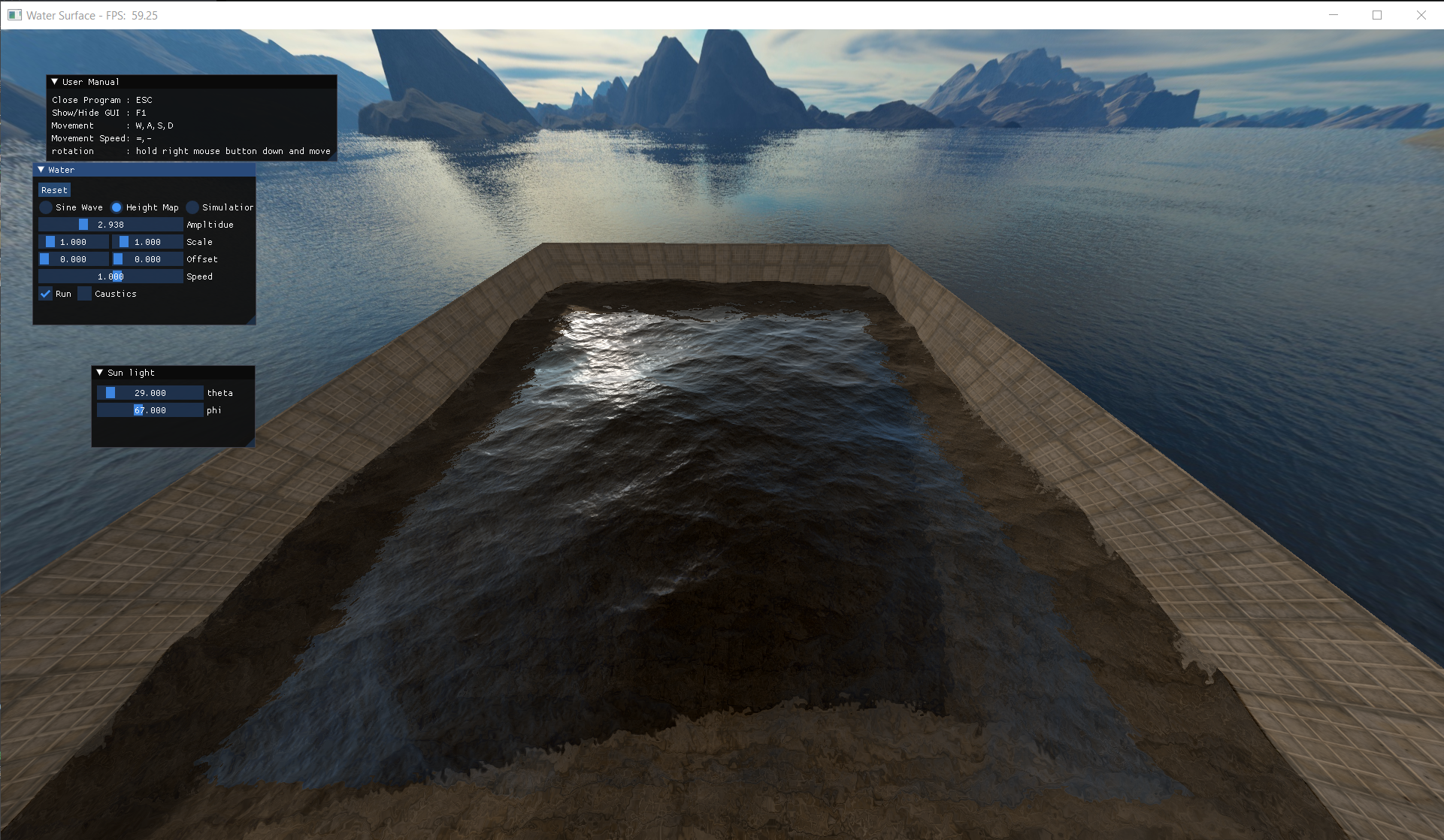Click the Sun light panel resize grip

click(250, 443)
